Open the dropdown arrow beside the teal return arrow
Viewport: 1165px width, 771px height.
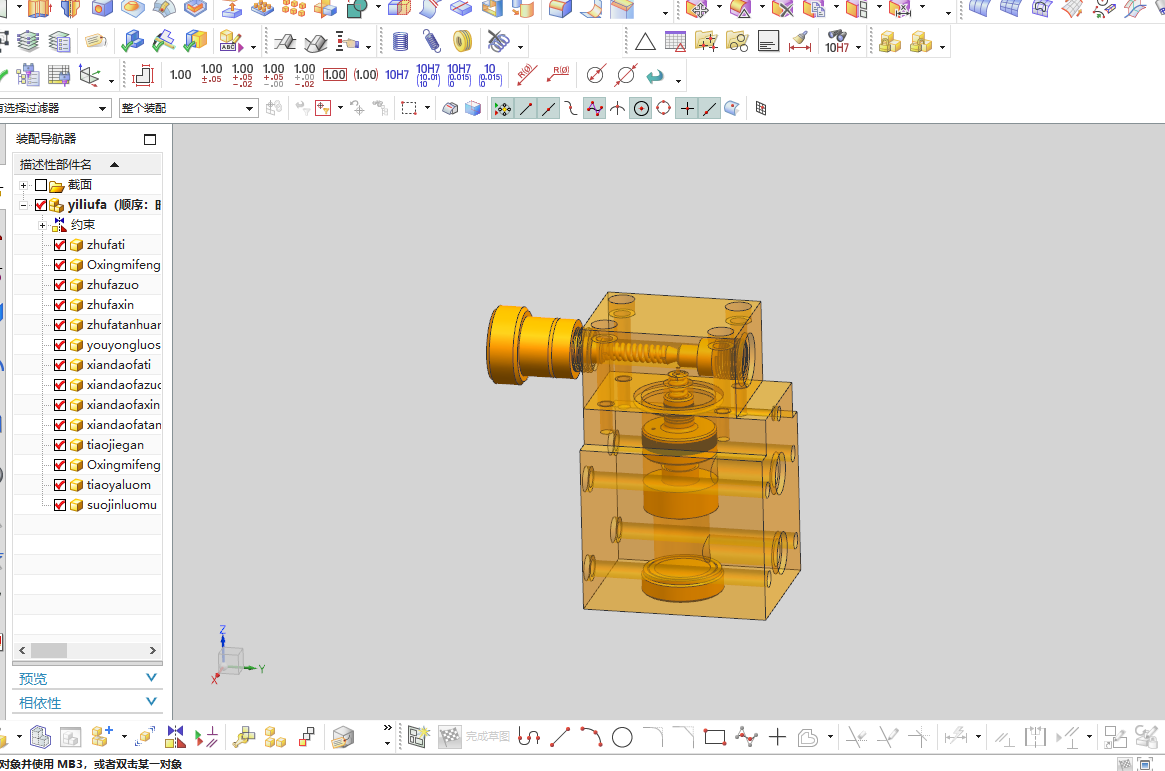[x=678, y=80]
